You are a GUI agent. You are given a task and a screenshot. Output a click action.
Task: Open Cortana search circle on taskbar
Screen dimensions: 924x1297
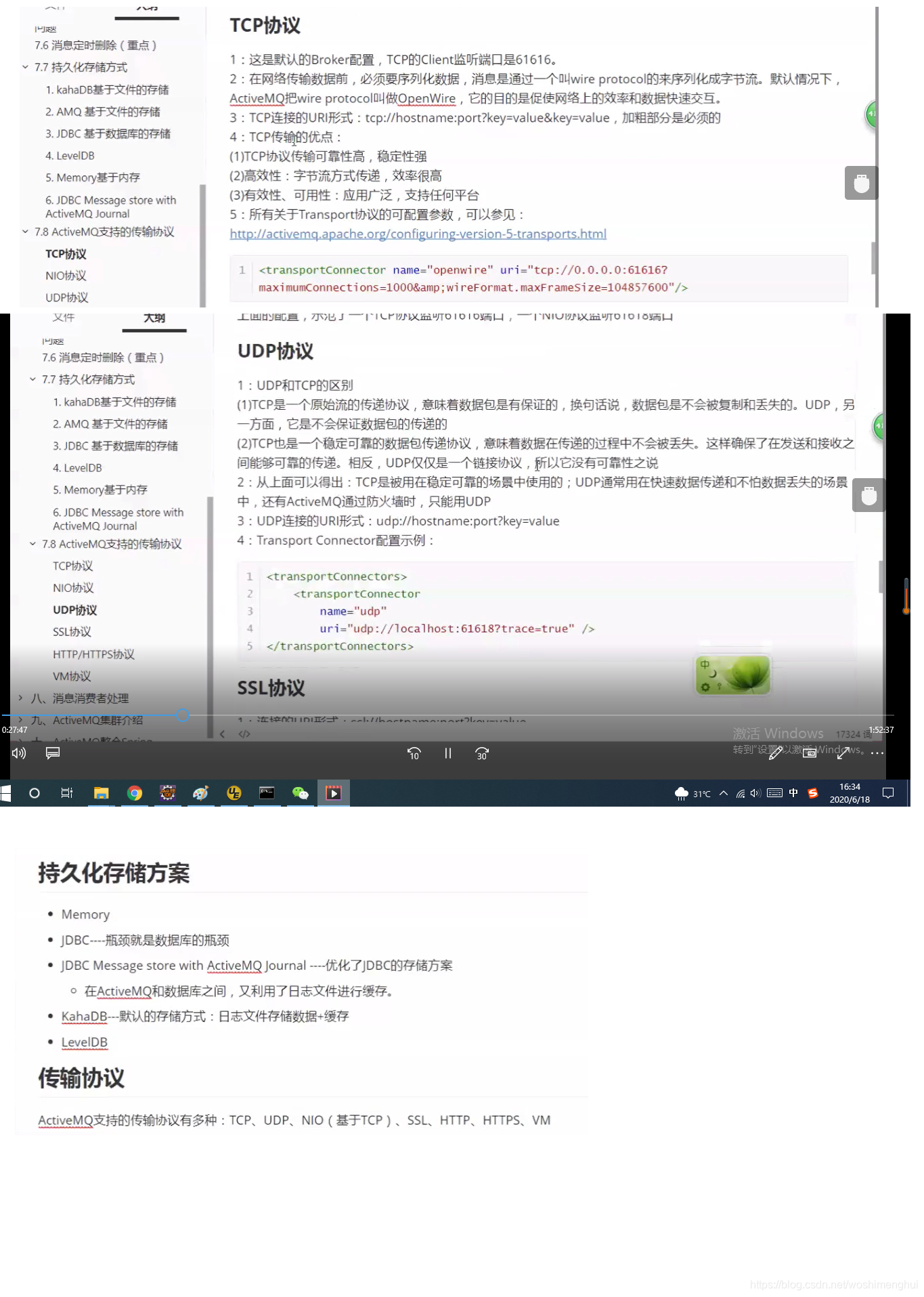click(x=35, y=793)
